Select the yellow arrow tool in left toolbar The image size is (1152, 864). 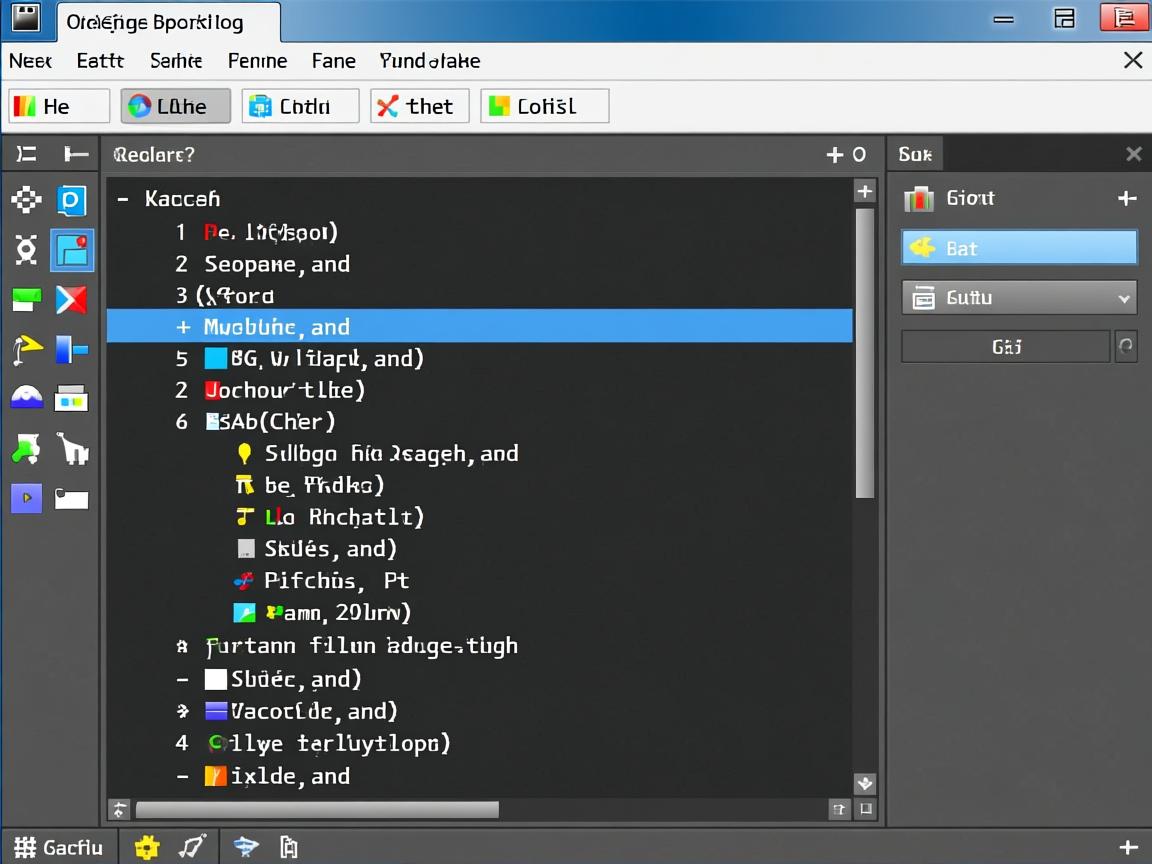(x=27, y=349)
